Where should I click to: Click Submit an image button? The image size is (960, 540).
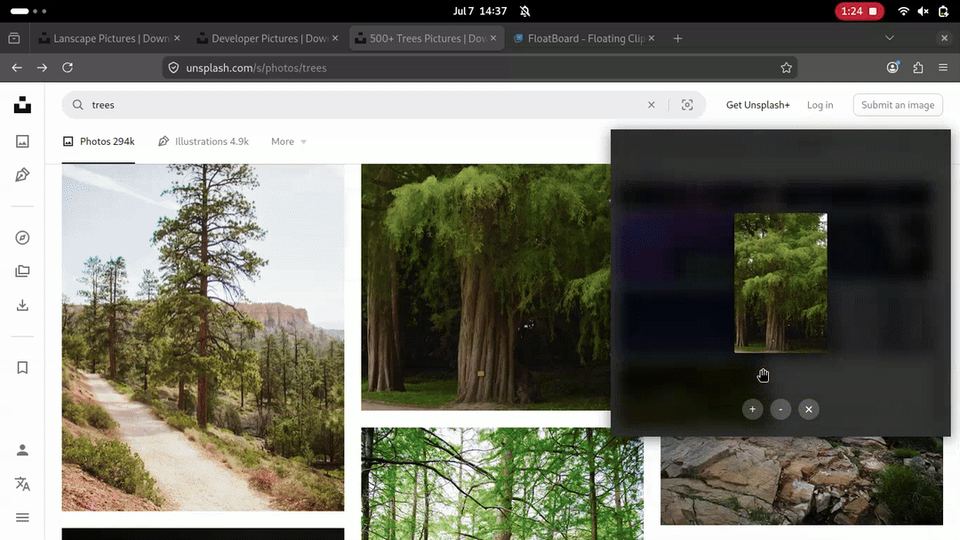pos(898,105)
